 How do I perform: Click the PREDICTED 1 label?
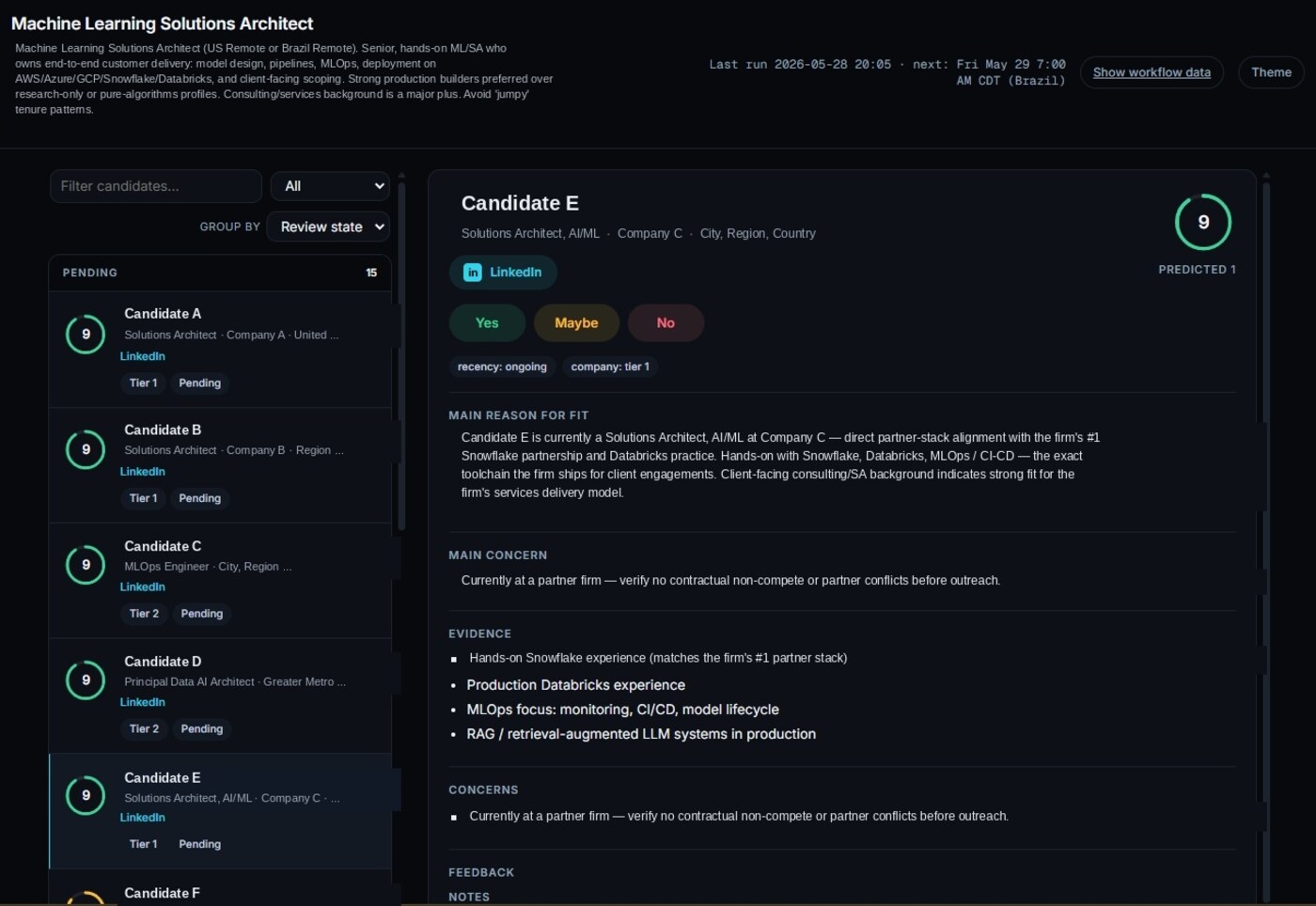[x=1197, y=270]
